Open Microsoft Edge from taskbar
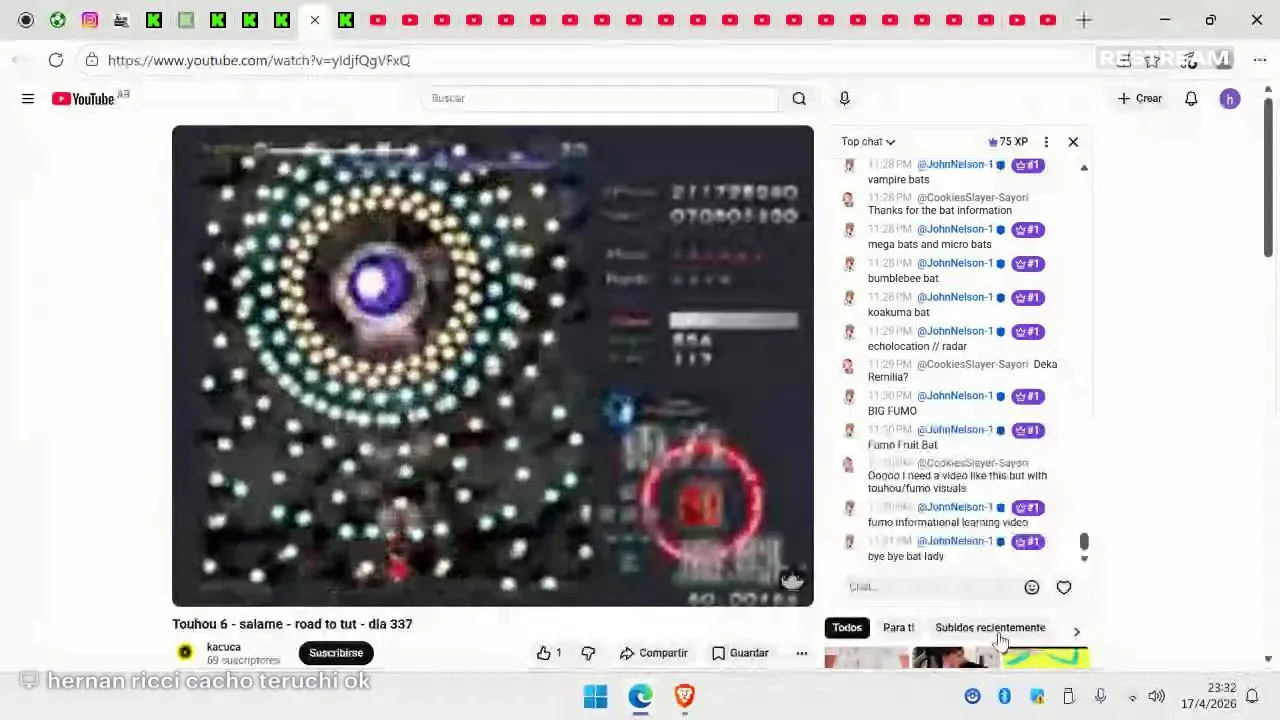 640,696
